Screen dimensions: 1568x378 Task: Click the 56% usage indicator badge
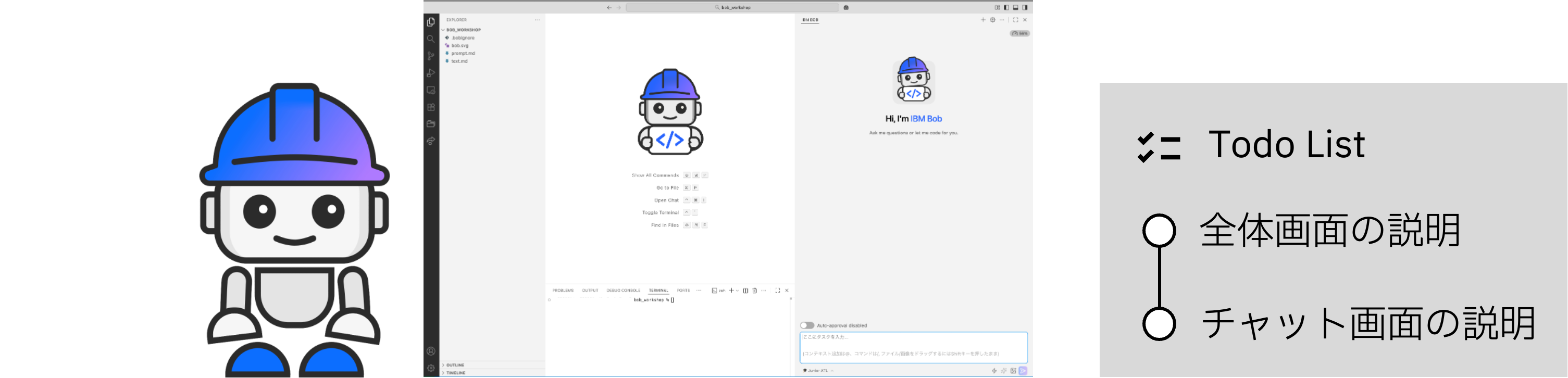tap(1019, 33)
